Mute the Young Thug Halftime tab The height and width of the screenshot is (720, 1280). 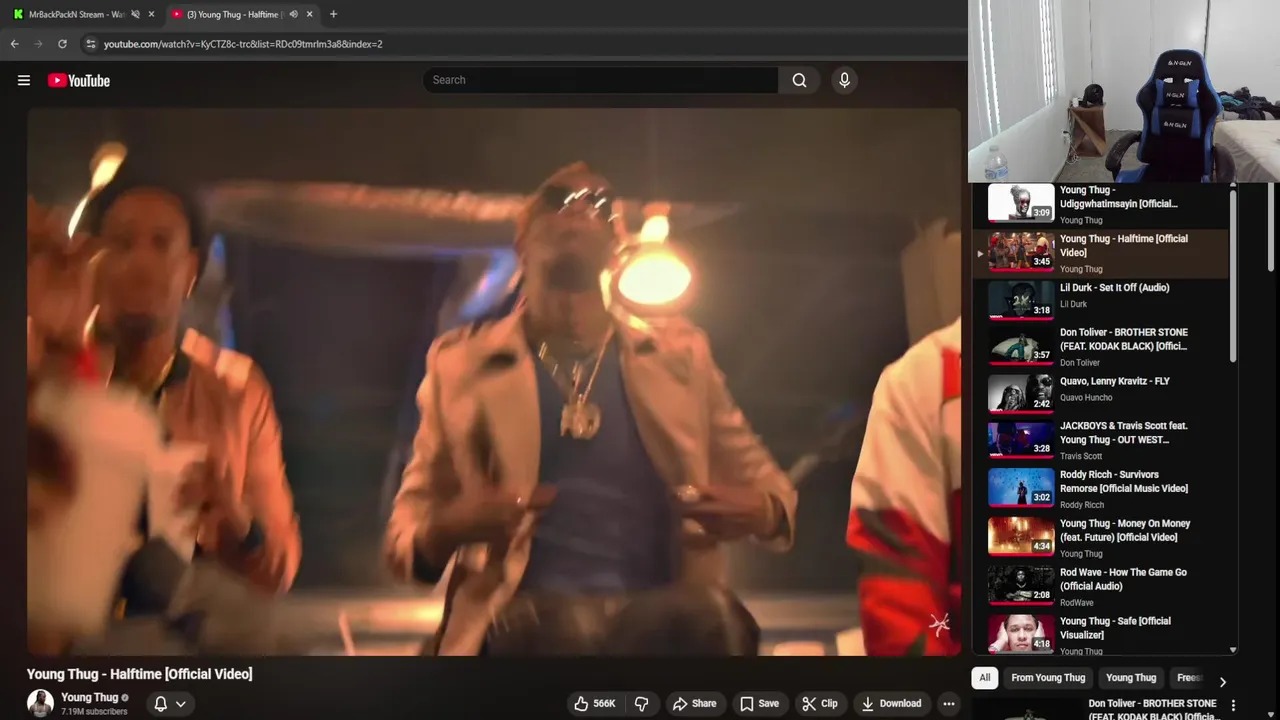click(x=293, y=14)
